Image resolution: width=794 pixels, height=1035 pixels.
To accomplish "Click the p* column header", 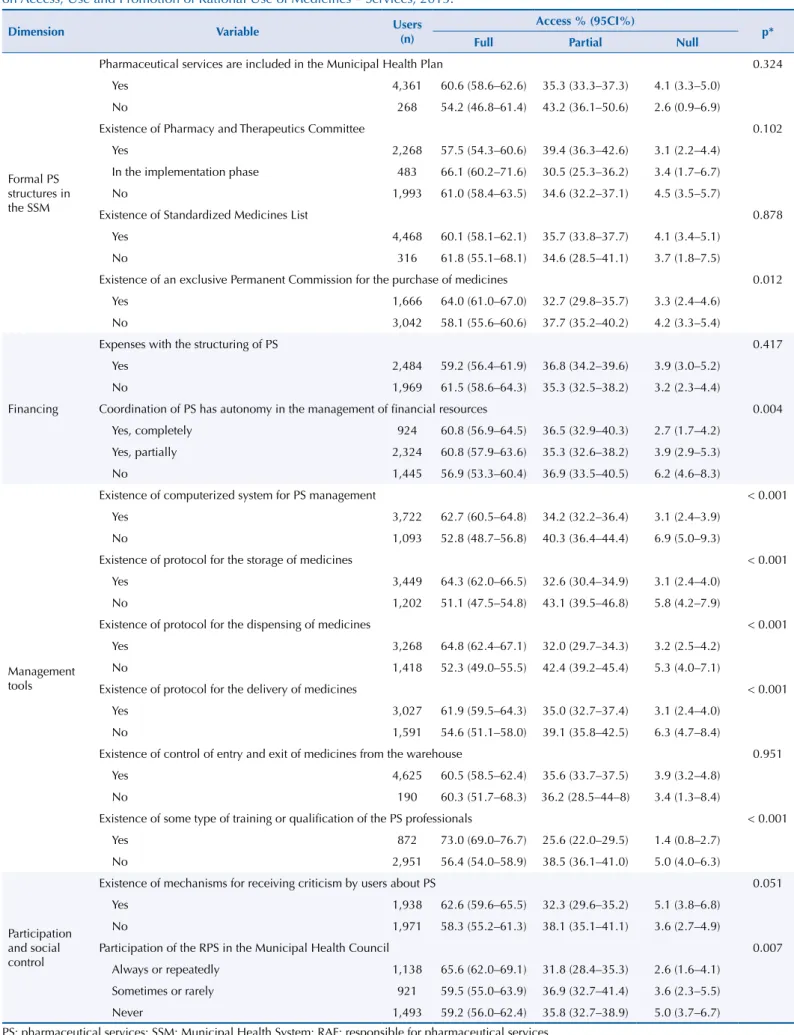I will (x=768, y=32).
